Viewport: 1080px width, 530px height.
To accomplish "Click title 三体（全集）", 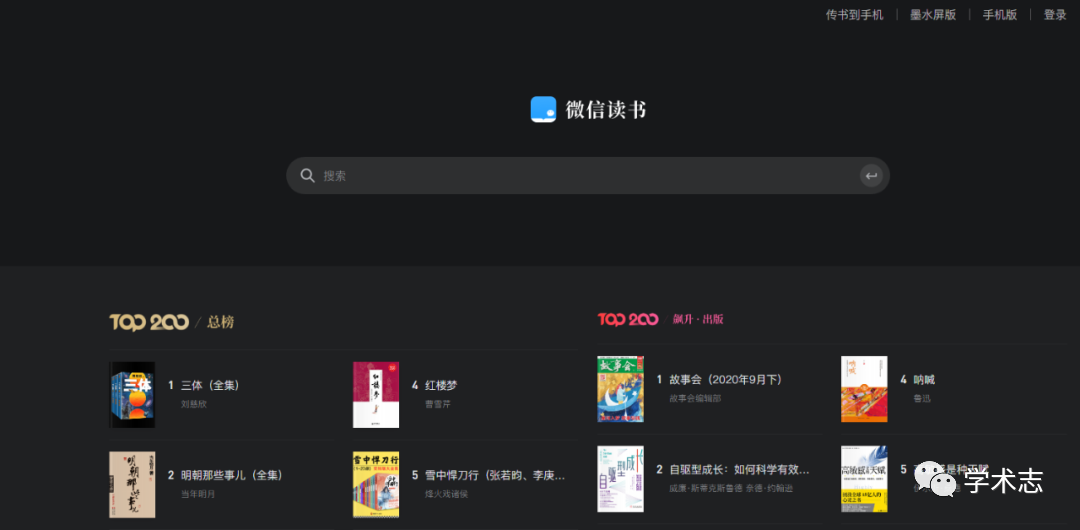I will coord(210,385).
